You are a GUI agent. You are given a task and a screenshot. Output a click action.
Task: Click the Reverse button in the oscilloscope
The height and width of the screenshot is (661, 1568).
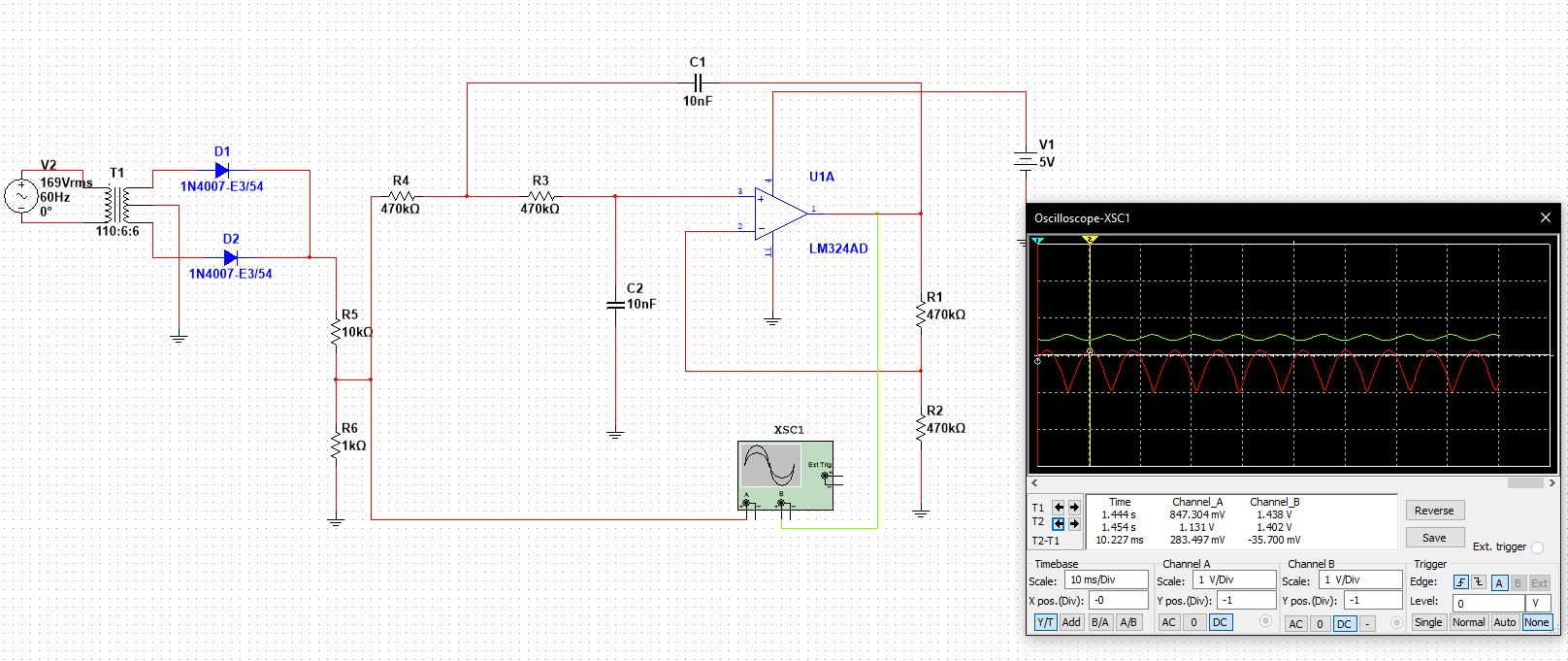(1434, 511)
